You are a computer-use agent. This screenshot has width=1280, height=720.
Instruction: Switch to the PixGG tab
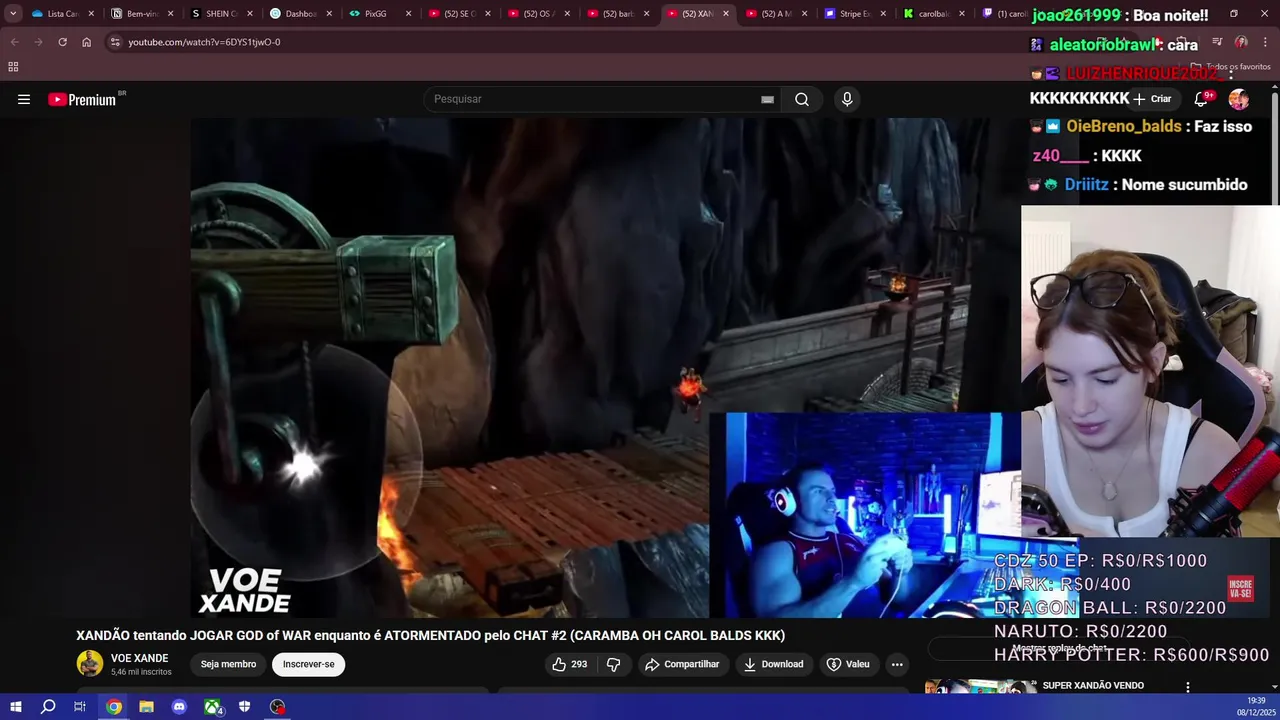(x=374, y=14)
